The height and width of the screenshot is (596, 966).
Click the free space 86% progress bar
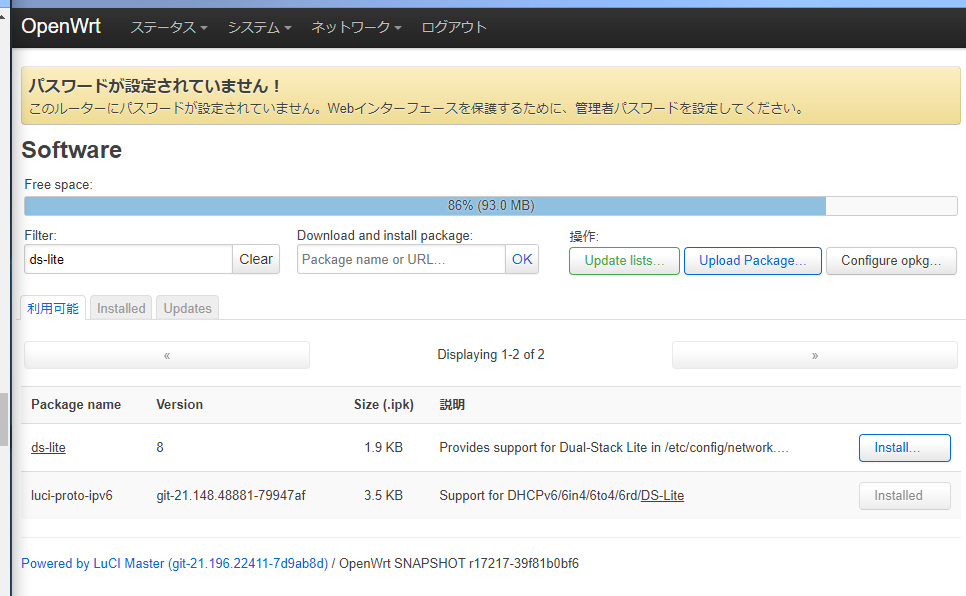[490, 206]
